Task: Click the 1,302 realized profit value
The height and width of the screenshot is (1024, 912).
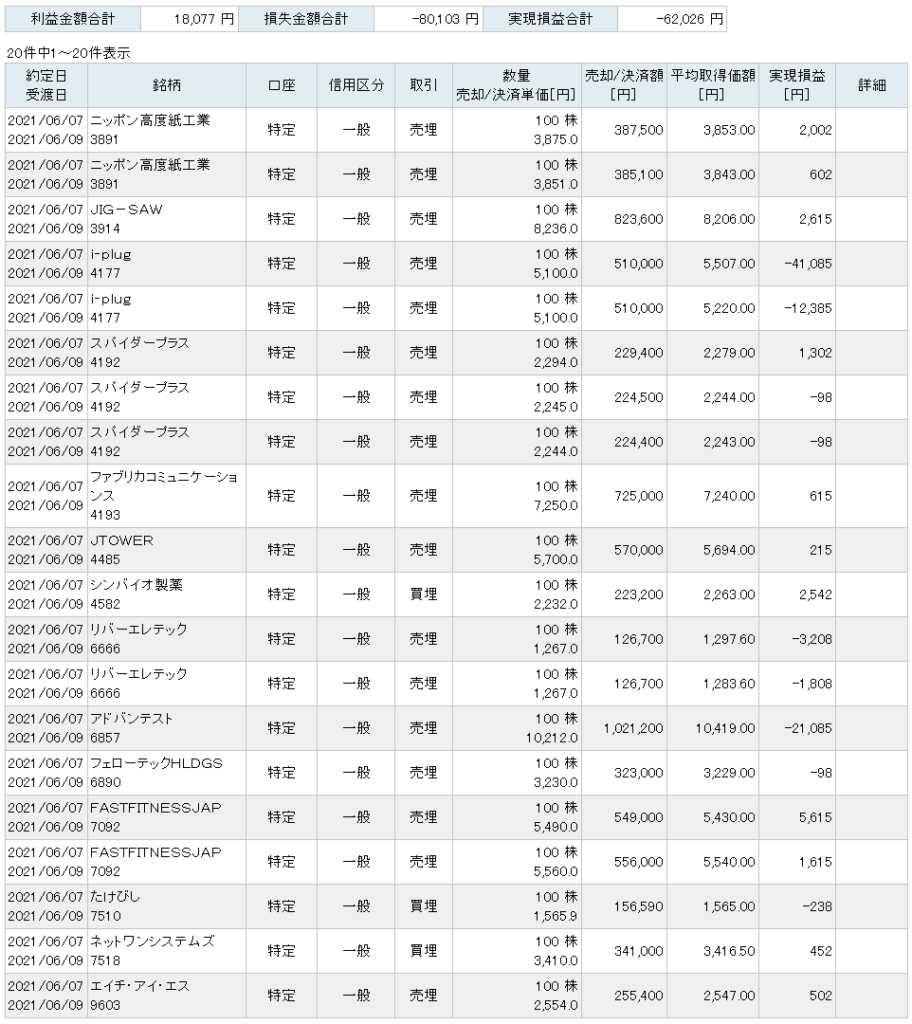Action: [815, 353]
